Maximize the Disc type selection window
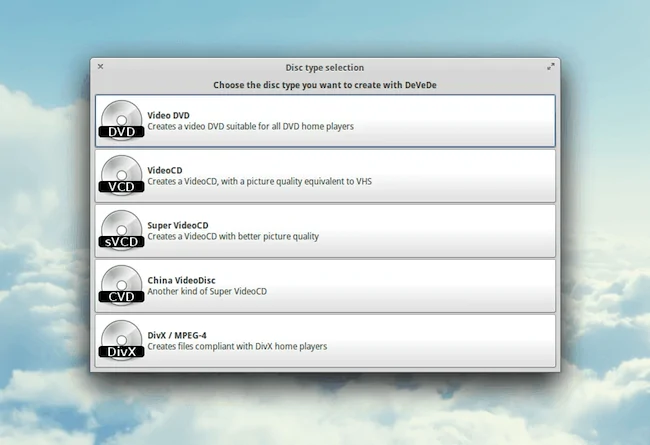 [551, 66]
